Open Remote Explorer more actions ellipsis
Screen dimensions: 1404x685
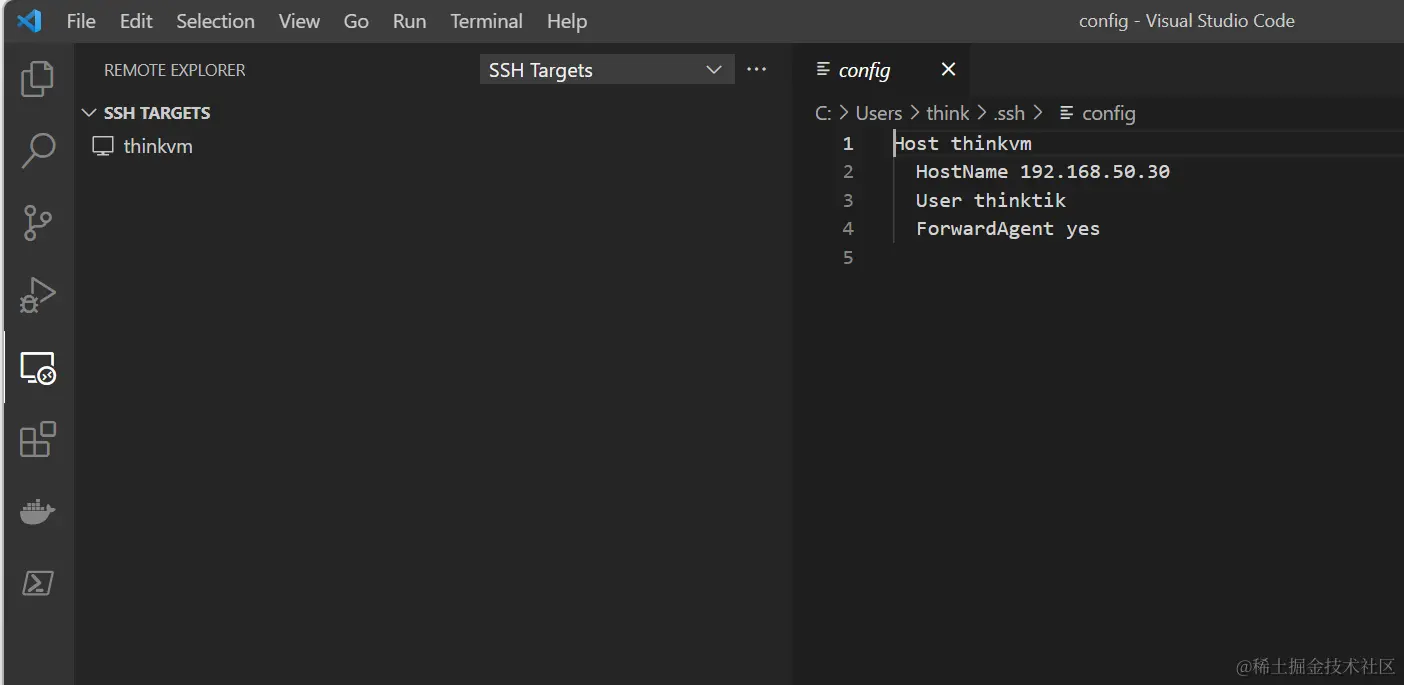coord(757,70)
